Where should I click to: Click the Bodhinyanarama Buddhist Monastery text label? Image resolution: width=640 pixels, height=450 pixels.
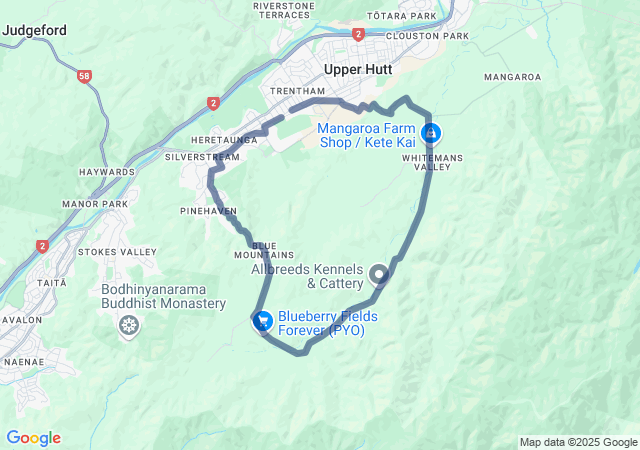pos(164,296)
